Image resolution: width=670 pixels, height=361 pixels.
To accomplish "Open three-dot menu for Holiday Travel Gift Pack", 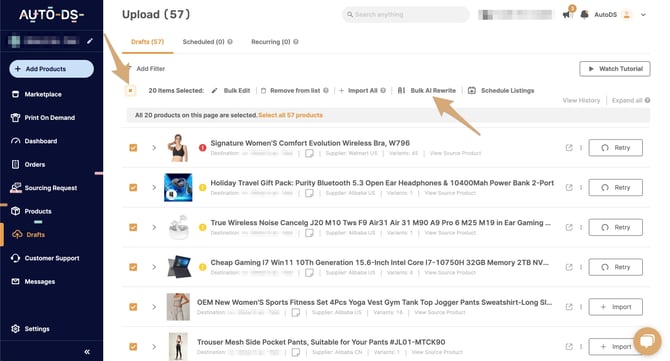I will point(581,188).
